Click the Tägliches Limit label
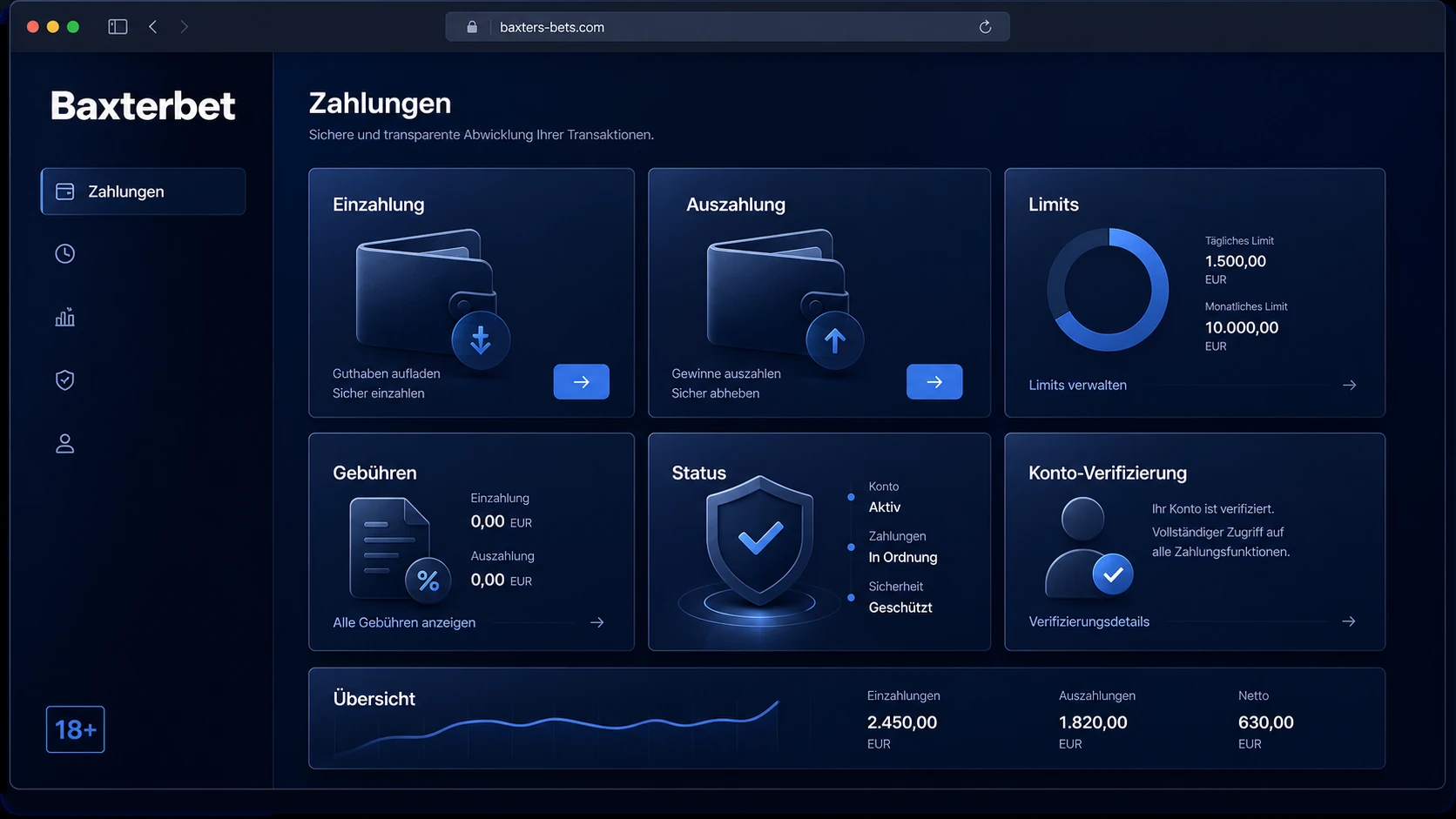1456x819 pixels. (1239, 241)
